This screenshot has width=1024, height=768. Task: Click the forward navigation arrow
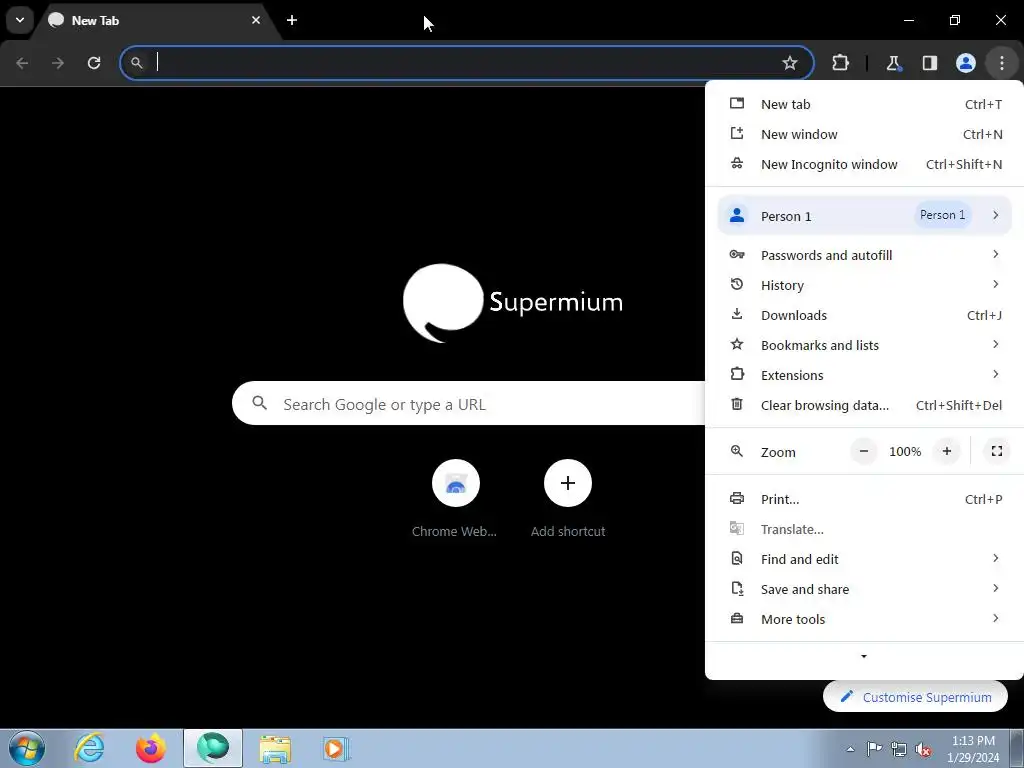point(58,63)
